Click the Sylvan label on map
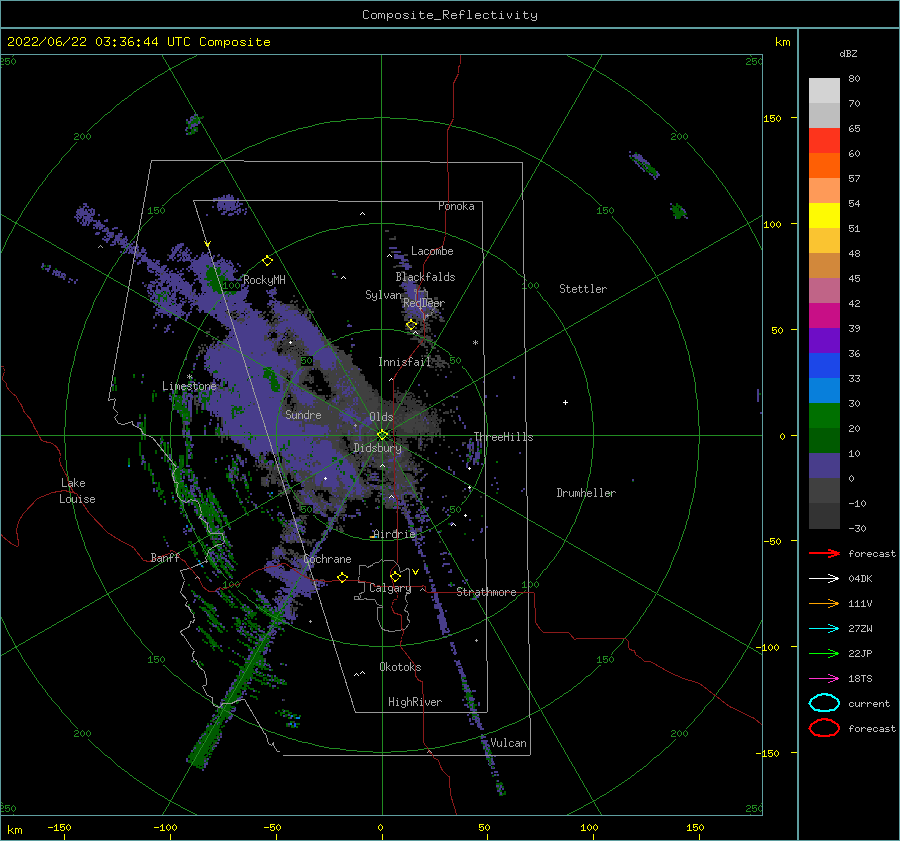This screenshot has height=841, width=900. coord(383,295)
